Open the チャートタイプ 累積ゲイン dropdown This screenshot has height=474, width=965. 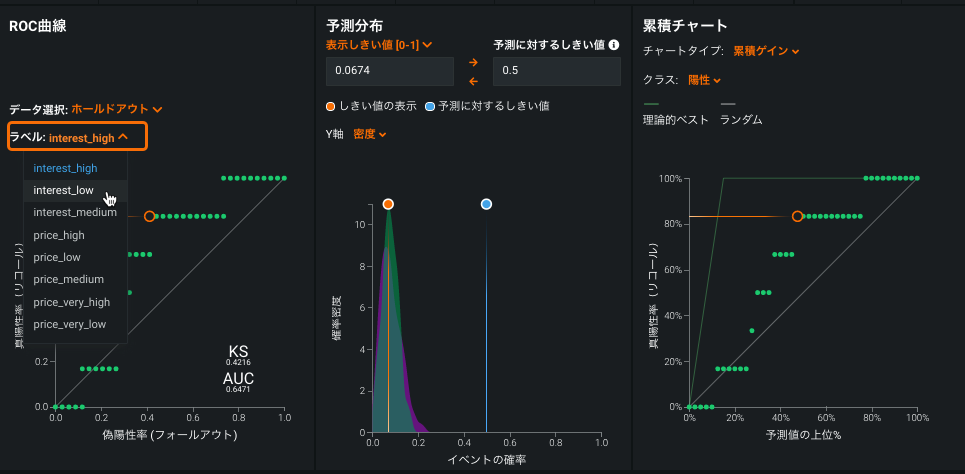click(767, 51)
